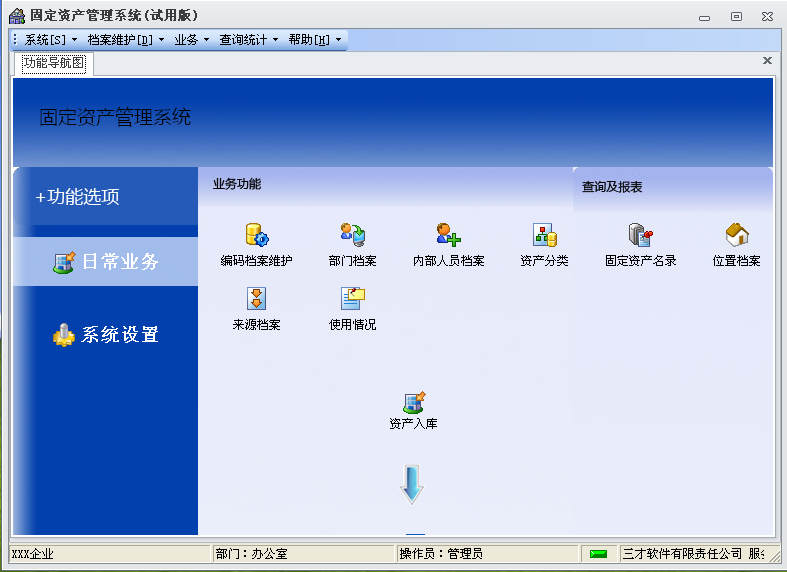The height and width of the screenshot is (572, 787).
Task: Click the 系统设置 sidebar icon
Action: pos(64,335)
